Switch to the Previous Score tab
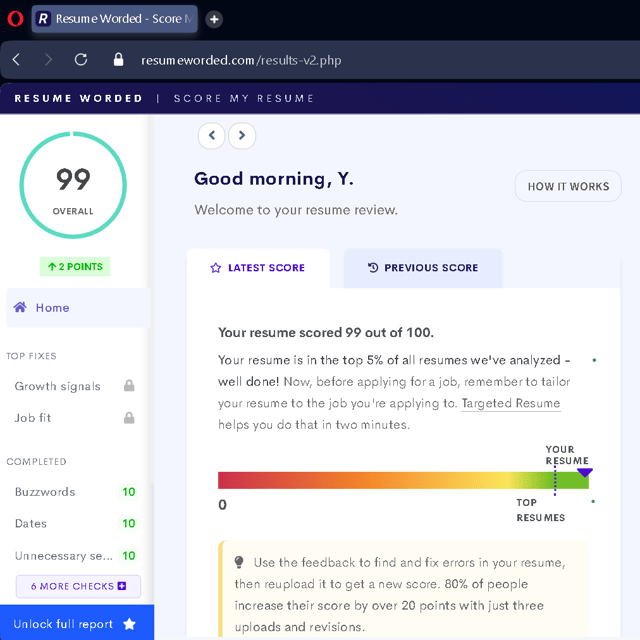640x640 pixels. pyautogui.click(x=423, y=268)
